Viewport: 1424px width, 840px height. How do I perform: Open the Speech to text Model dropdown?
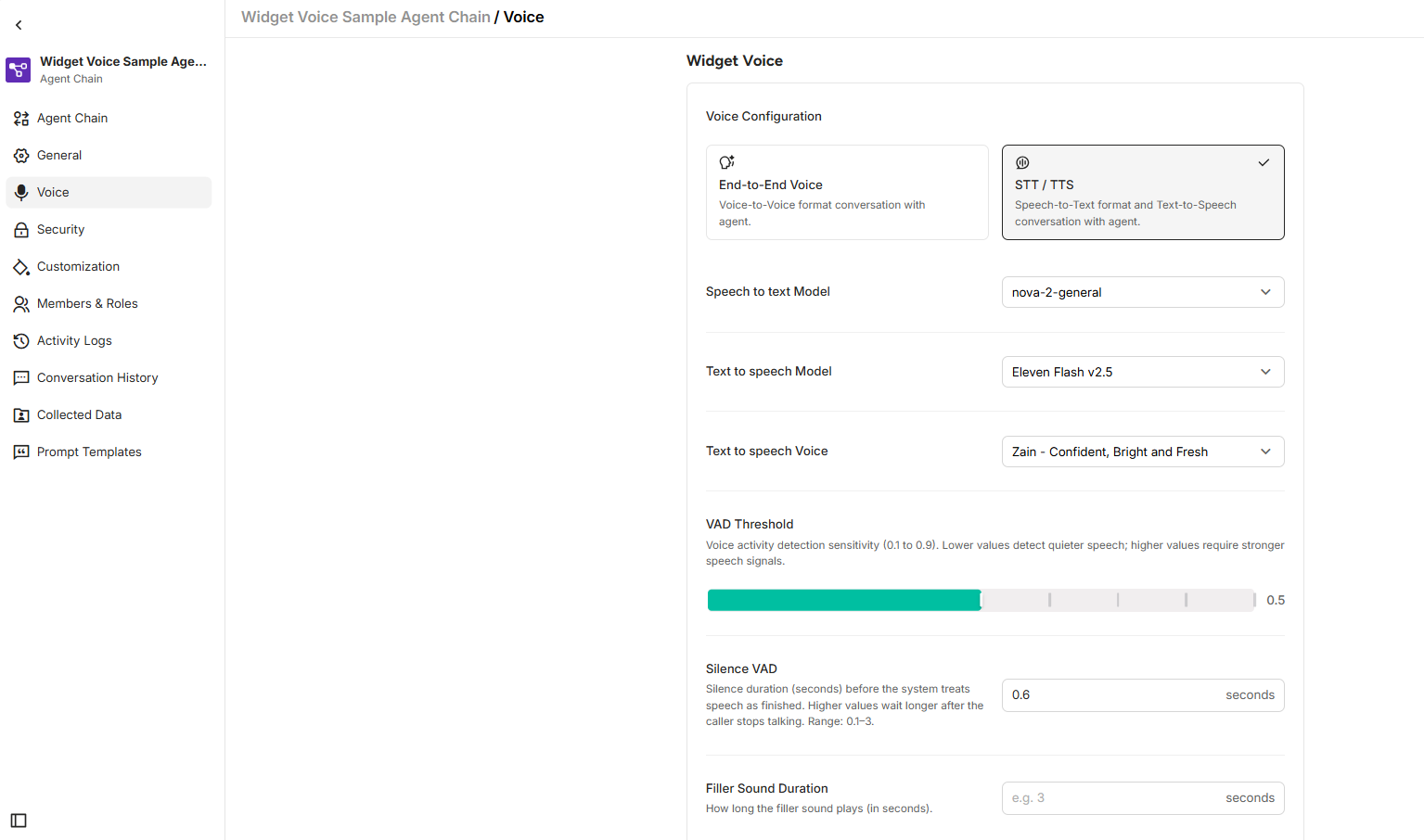click(x=1143, y=292)
